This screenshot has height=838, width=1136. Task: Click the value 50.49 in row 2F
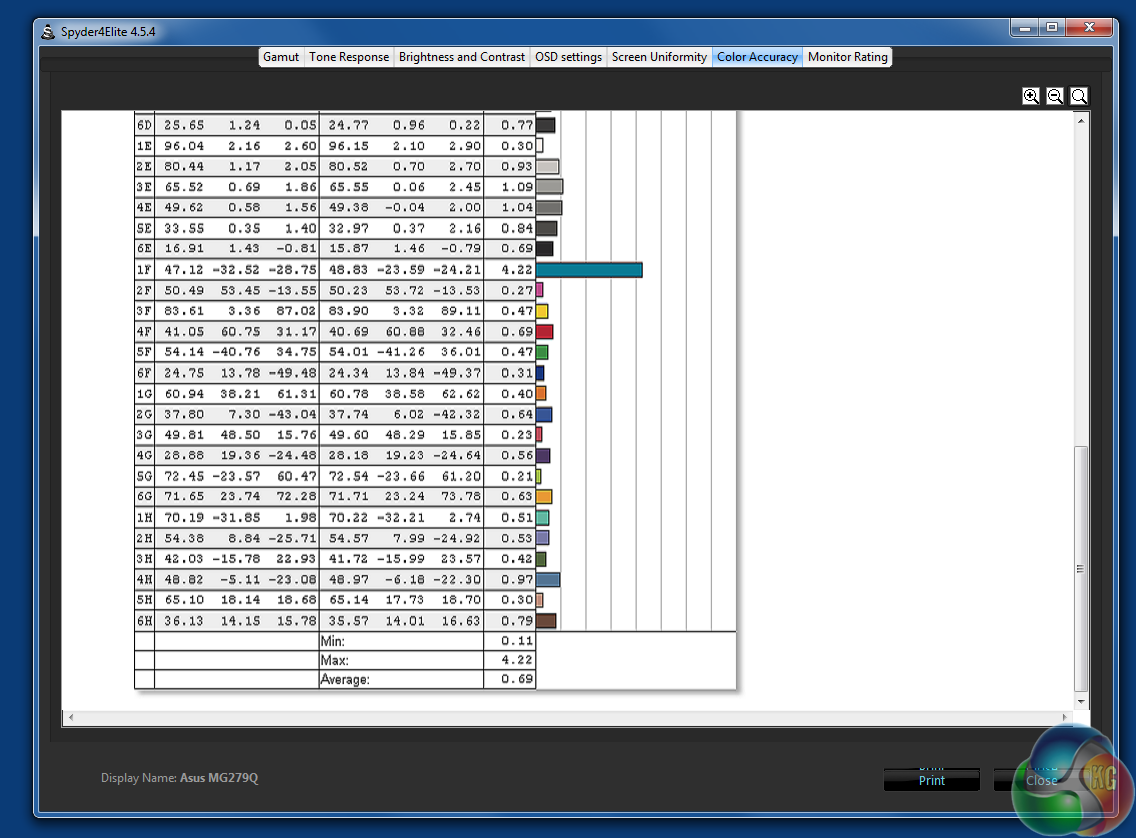(x=184, y=290)
